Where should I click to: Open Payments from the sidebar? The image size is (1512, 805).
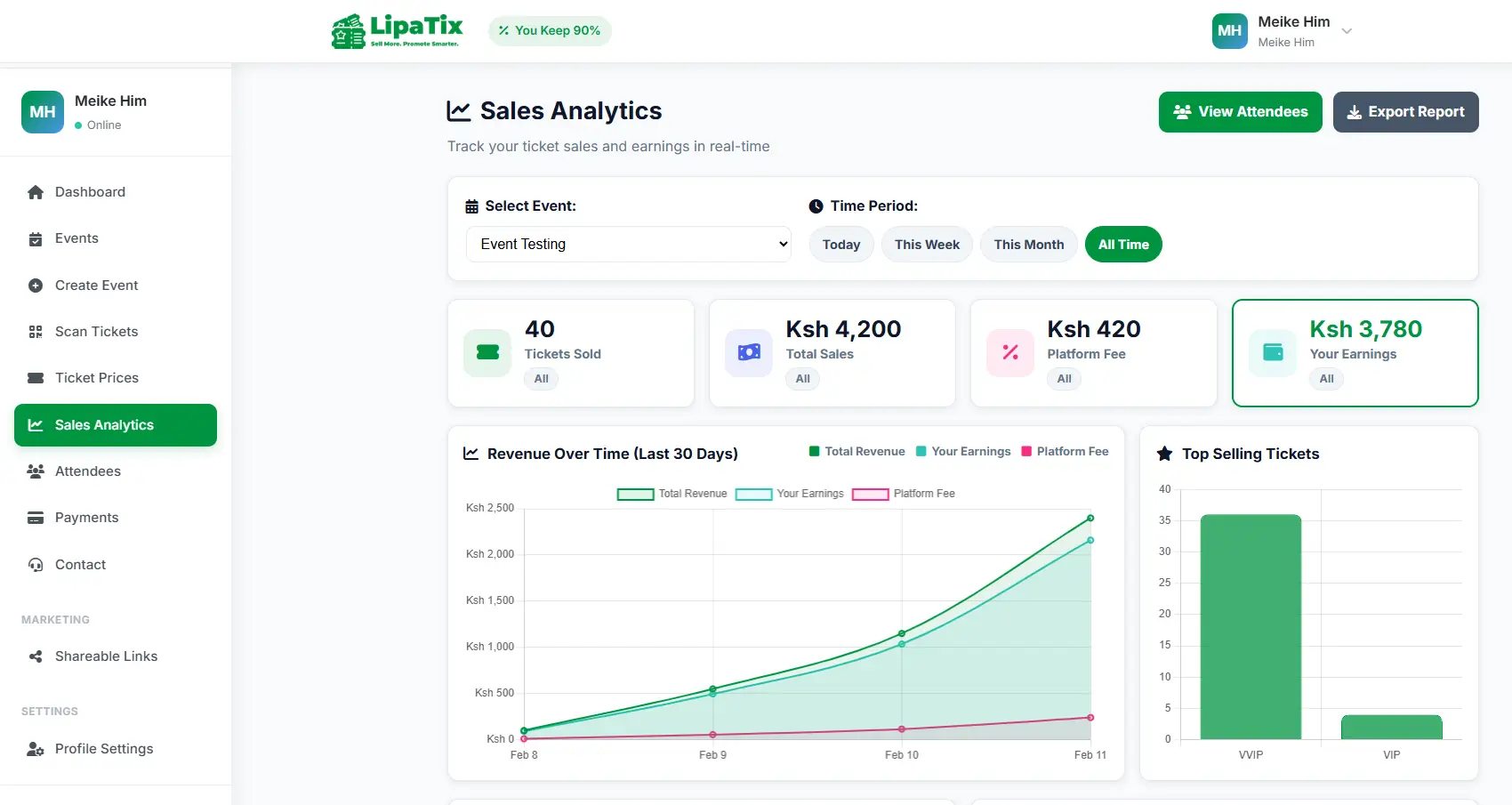coord(116,518)
